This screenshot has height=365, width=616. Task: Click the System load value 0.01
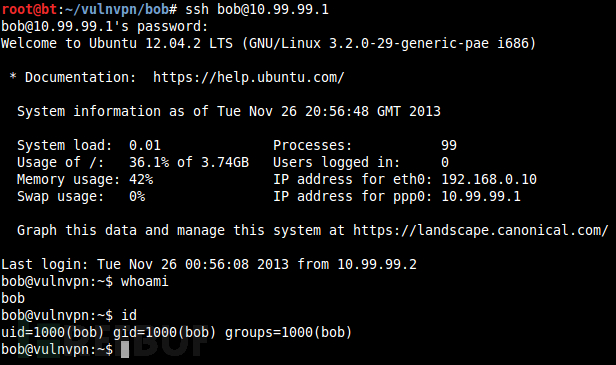coord(145,145)
